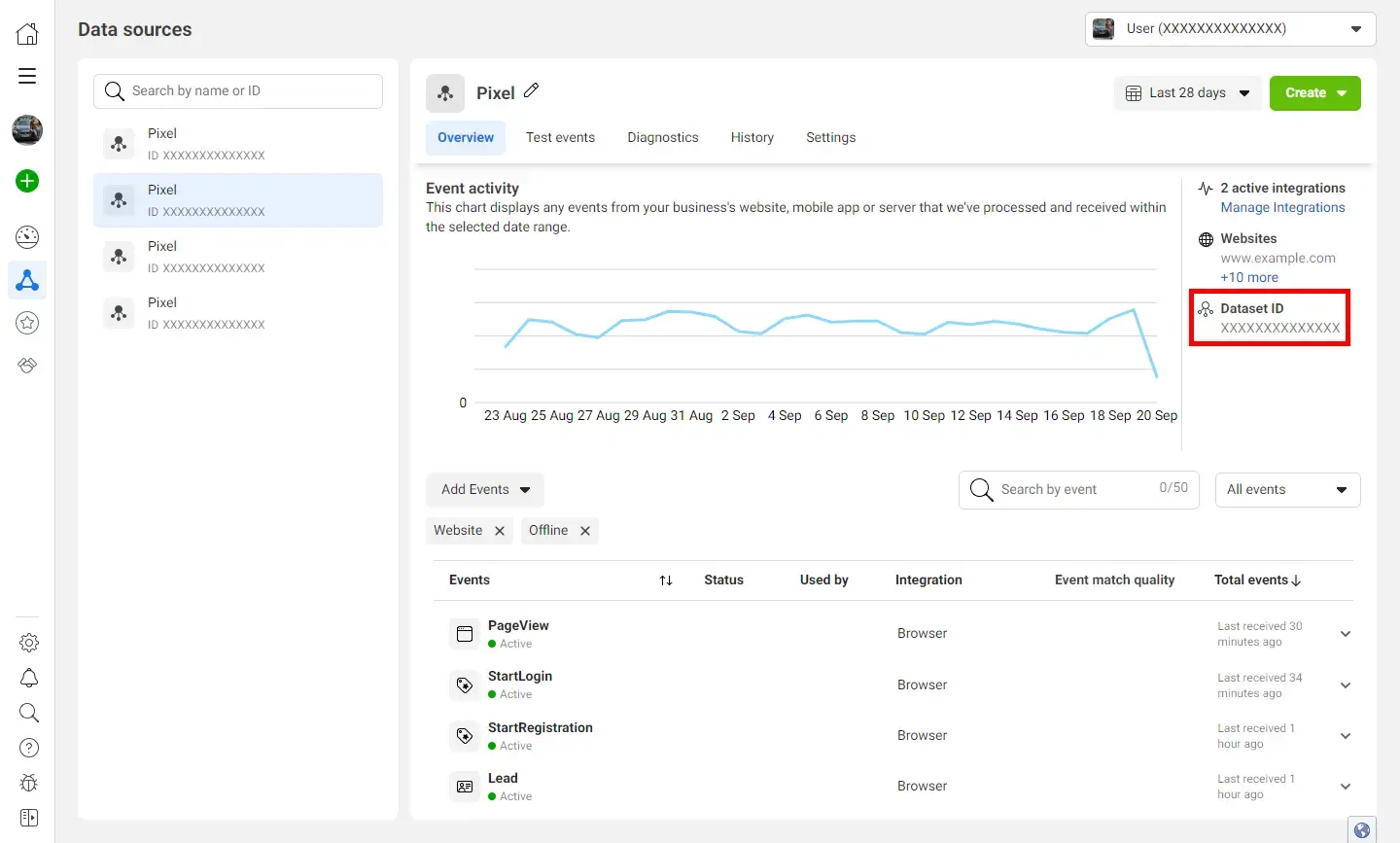This screenshot has width=1400, height=843.
Task: Select the first Pixel in the list
Action: click(x=238, y=144)
